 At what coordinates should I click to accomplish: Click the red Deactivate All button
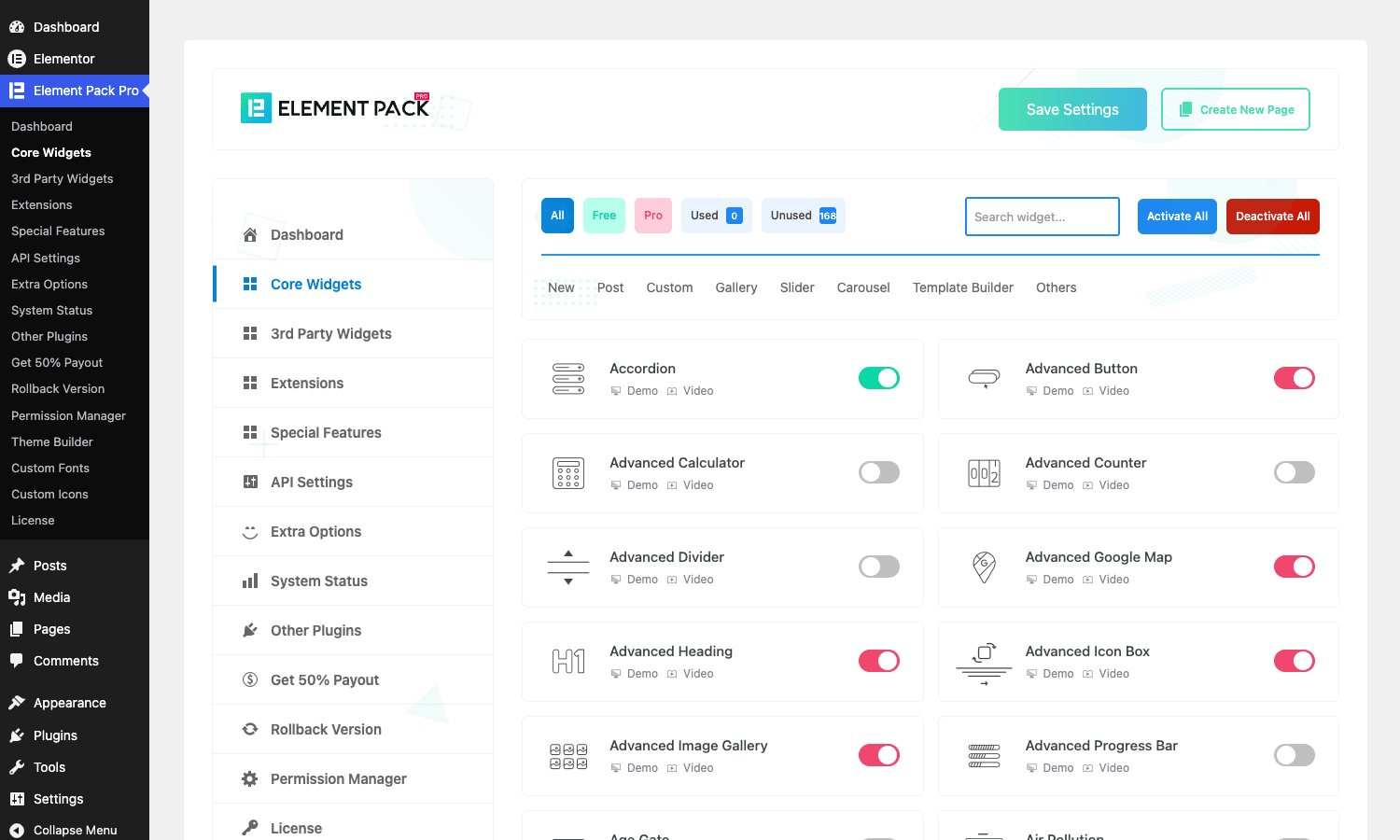[1273, 217]
